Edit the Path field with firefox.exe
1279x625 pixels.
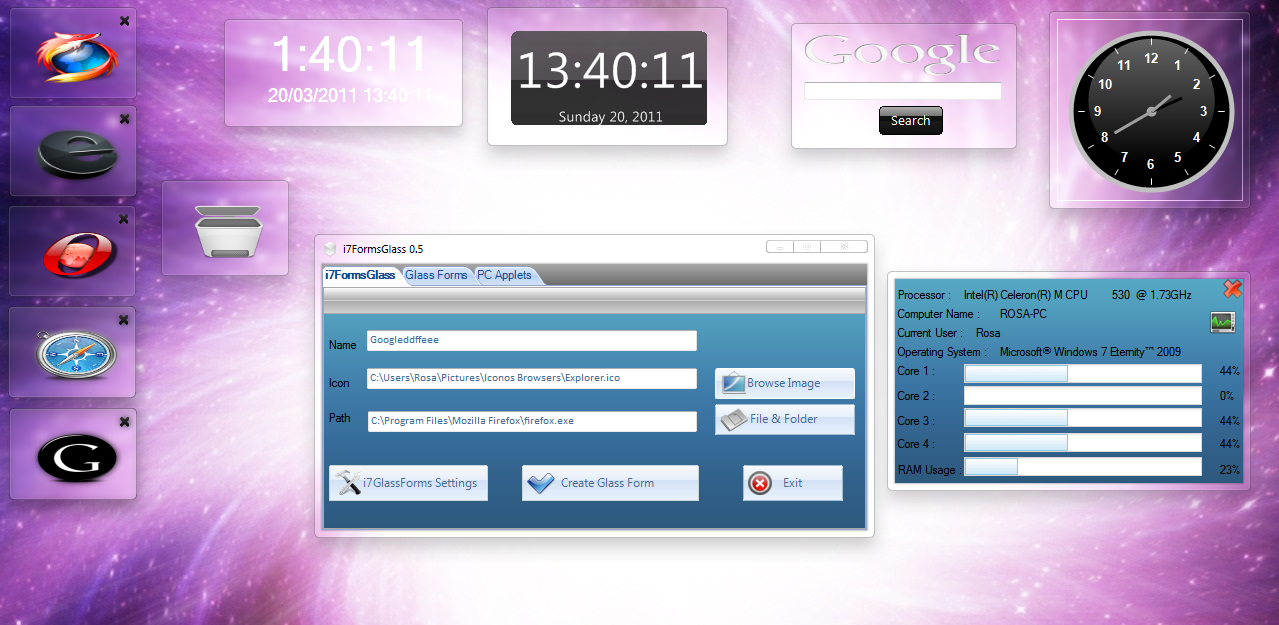pos(531,421)
